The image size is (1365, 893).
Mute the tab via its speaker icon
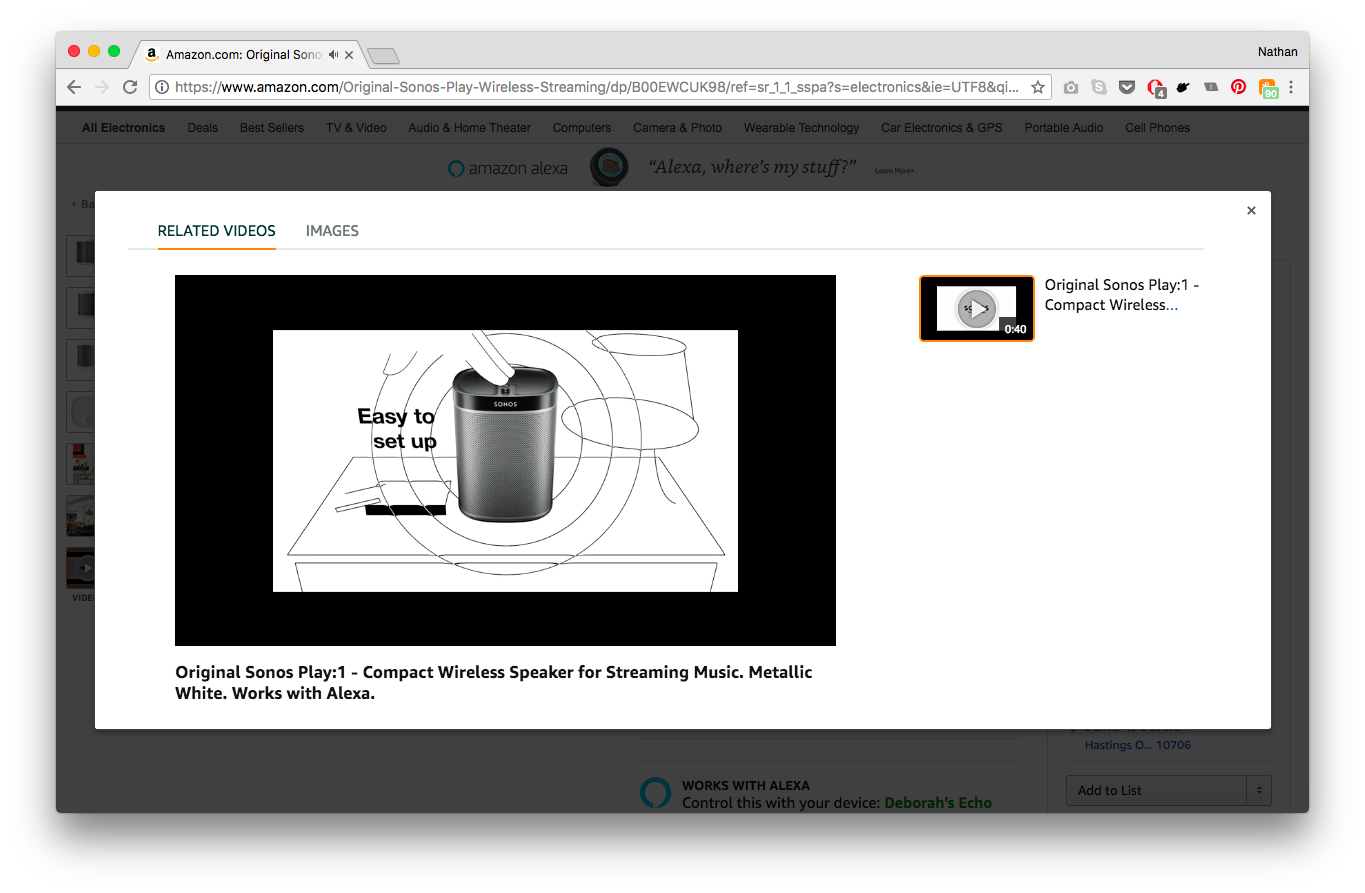pos(333,54)
